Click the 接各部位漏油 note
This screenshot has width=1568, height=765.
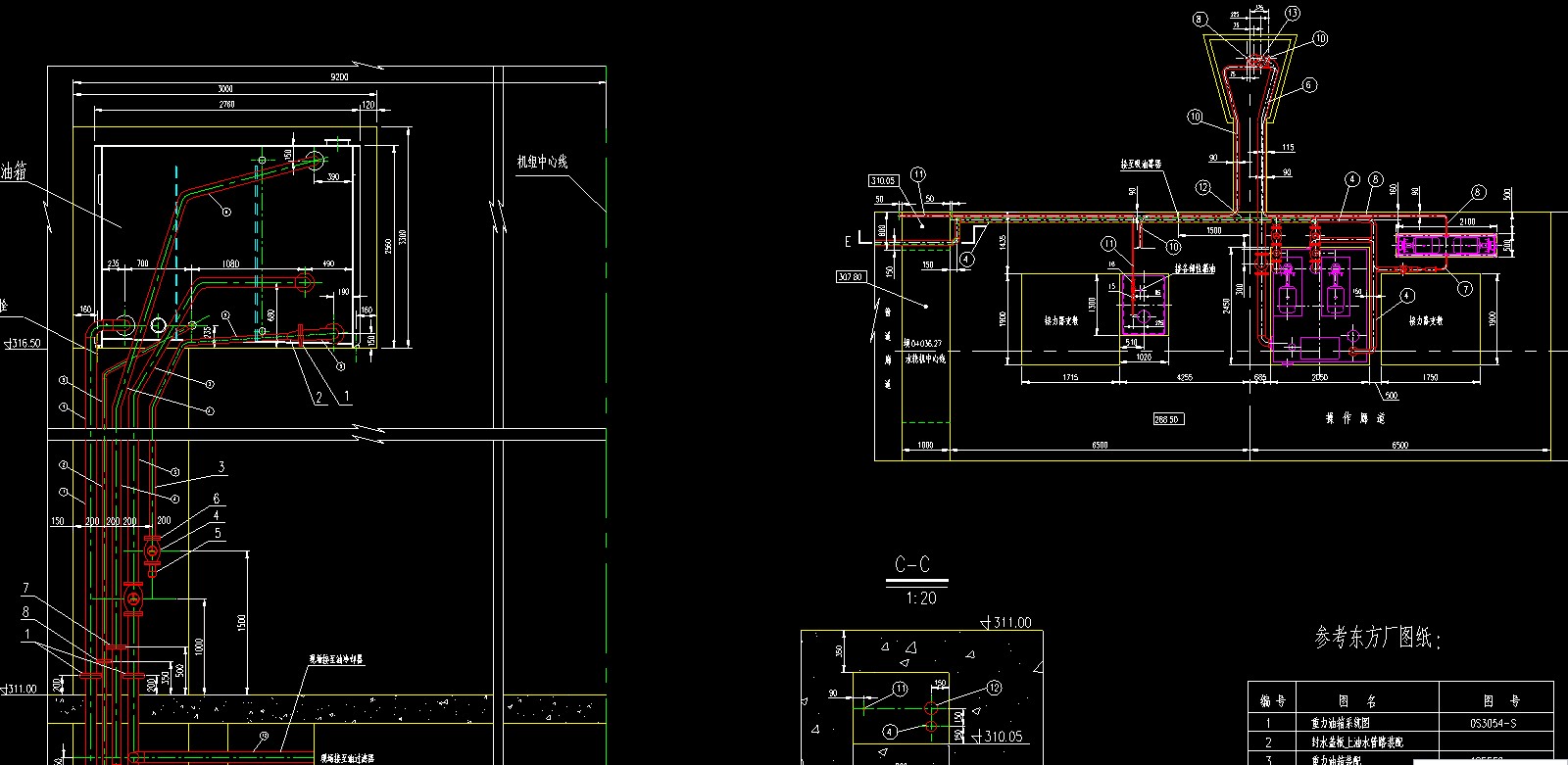(1196, 268)
